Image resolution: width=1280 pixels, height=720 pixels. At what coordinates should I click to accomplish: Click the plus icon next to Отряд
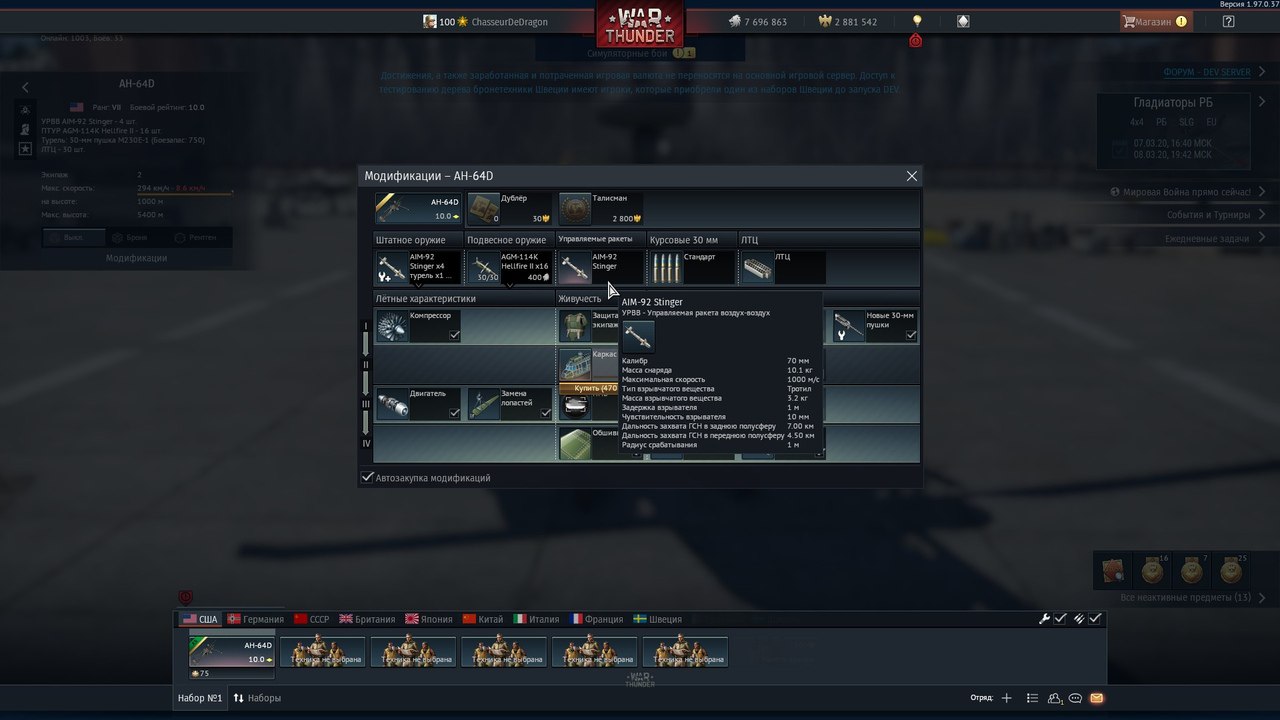pos(1006,698)
